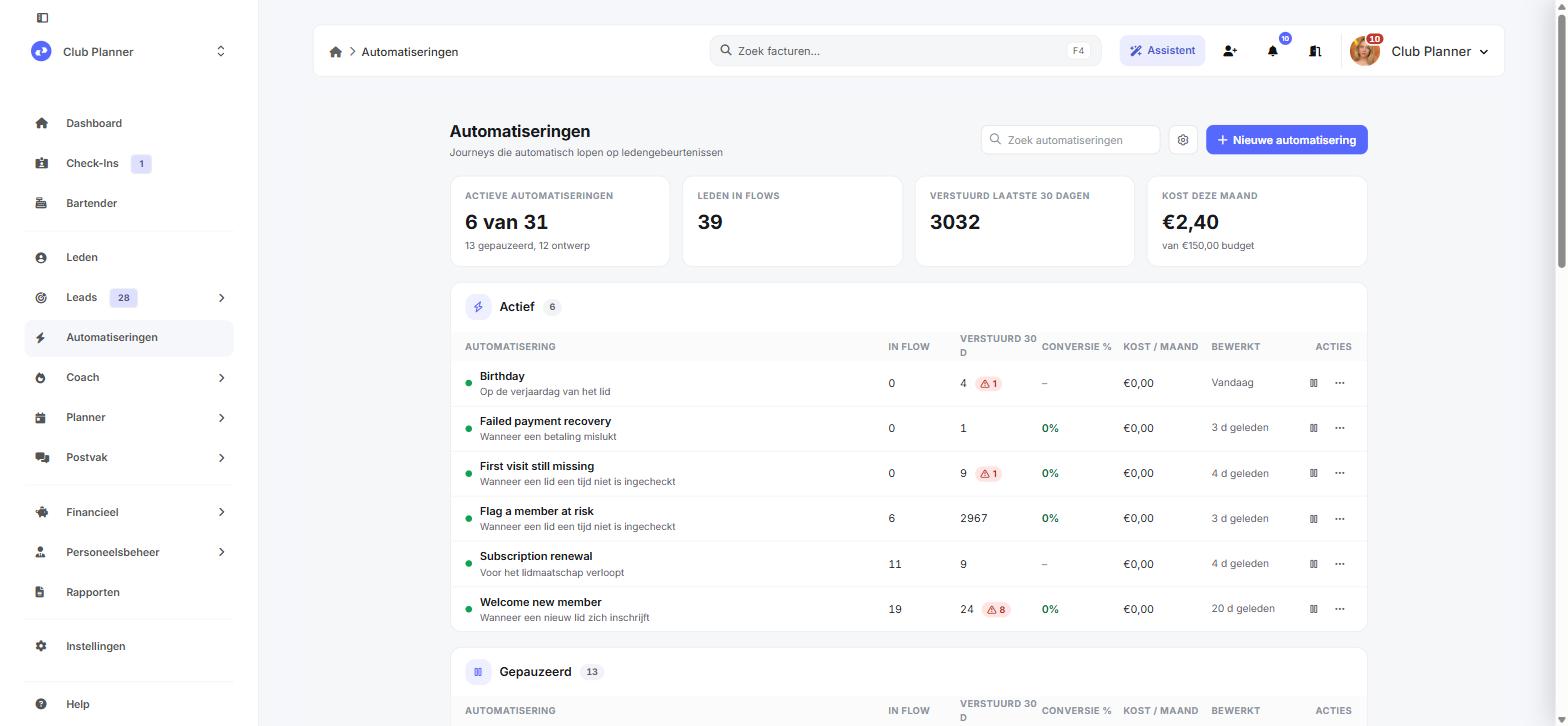Pause the Flag a member at risk automation
The width and height of the screenshot is (1568, 726).
[x=1313, y=519]
